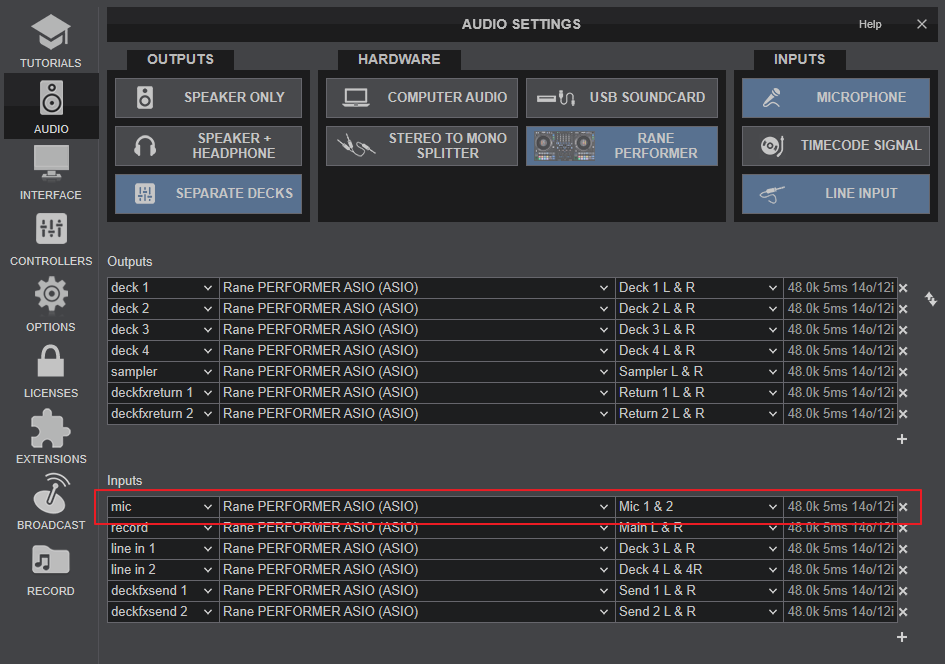This screenshot has height=664, width=945.
Task: Remove the deckfxsend 2 input row
Action: pos(903,613)
